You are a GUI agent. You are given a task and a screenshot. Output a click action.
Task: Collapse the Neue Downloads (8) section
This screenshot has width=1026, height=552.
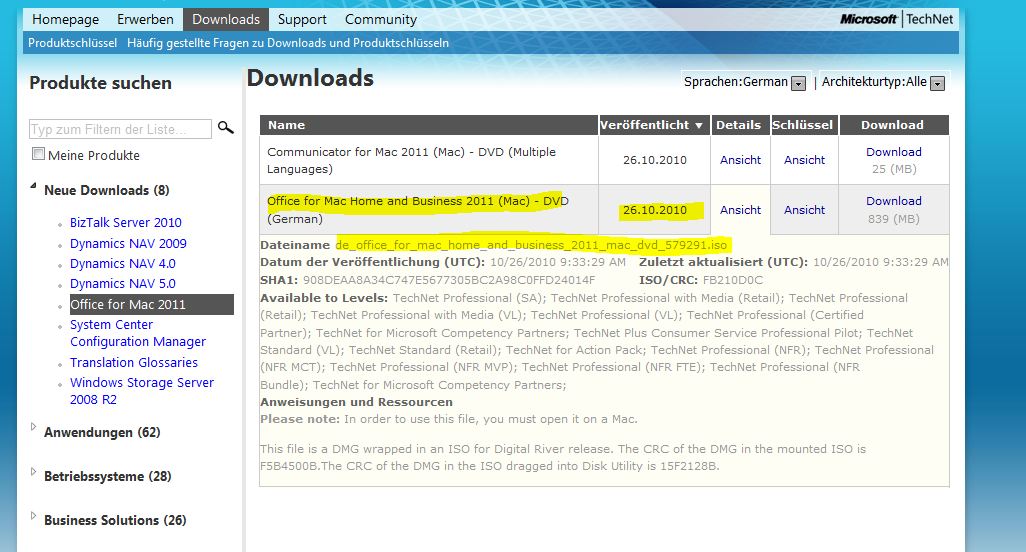coord(33,186)
